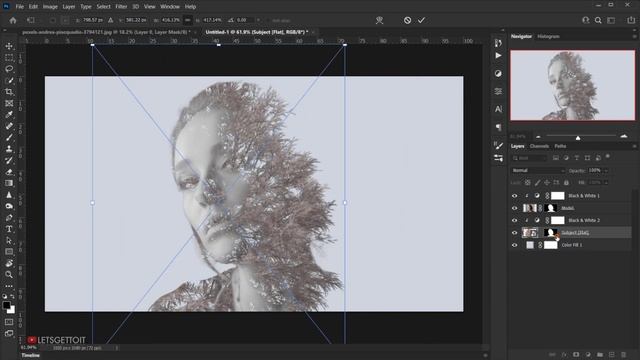This screenshot has height=360, width=640.
Task: Open the Fill value dropdown arrow
Action: tap(606, 183)
